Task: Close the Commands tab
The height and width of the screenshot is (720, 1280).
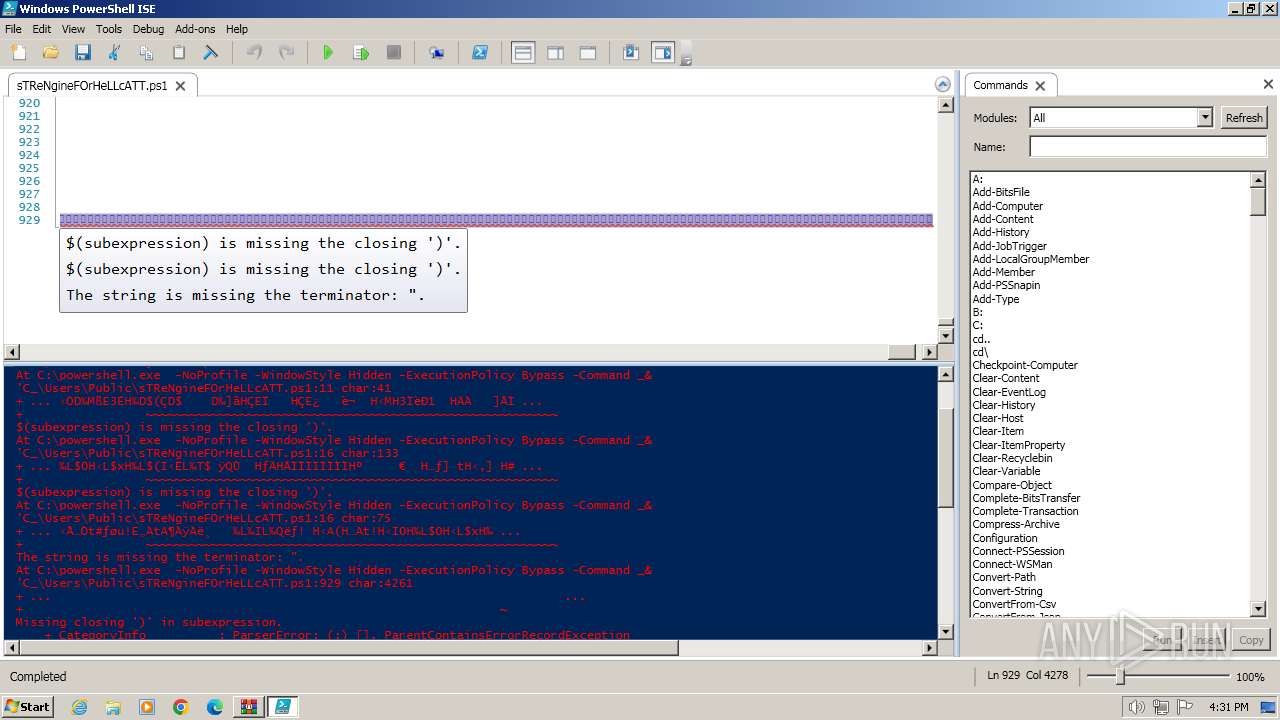Action: 1040,86
